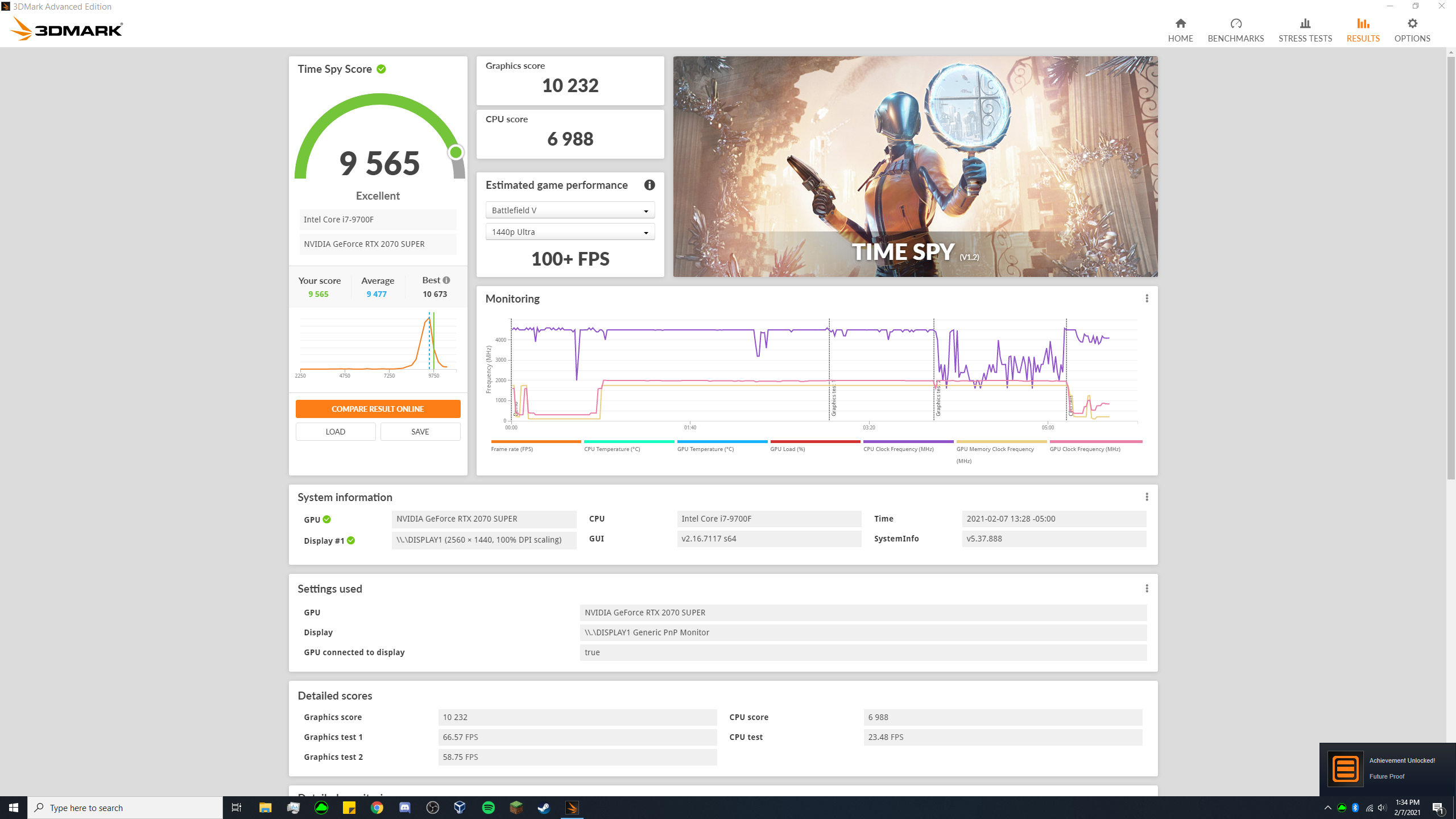This screenshot has height=819, width=1456.
Task: Open the system monitor taskbar icon
Action: click(293, 808)
